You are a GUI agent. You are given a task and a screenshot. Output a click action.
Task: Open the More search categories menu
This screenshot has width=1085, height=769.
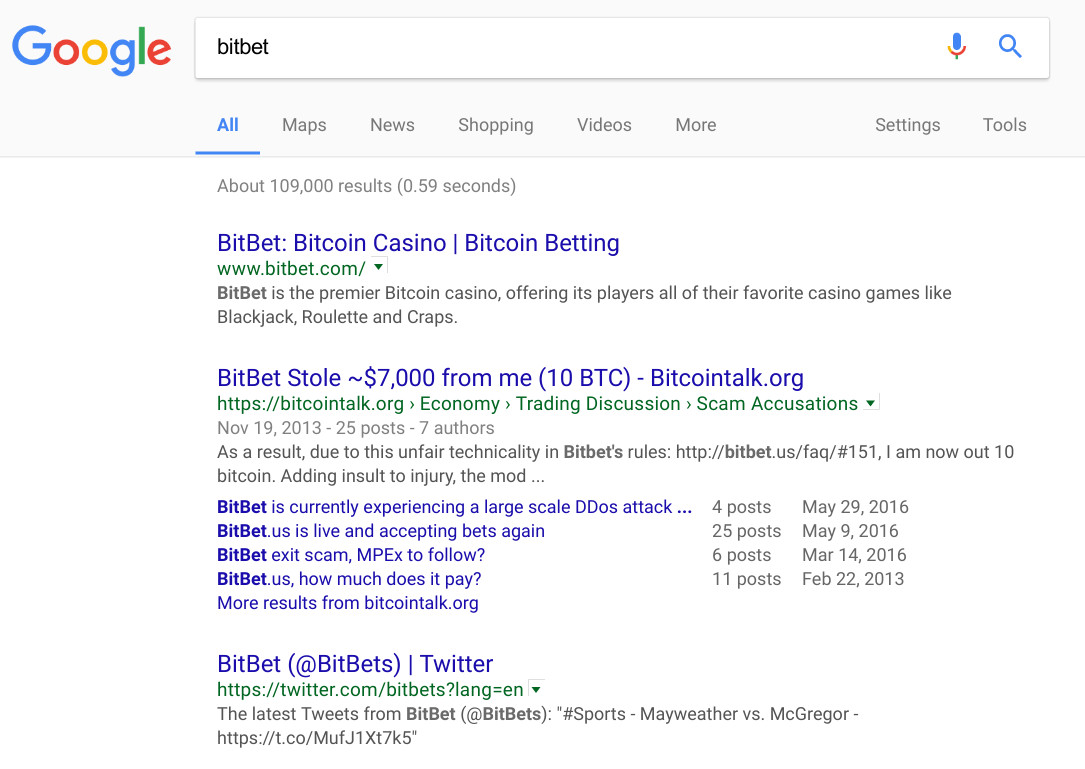coord(695,125)
